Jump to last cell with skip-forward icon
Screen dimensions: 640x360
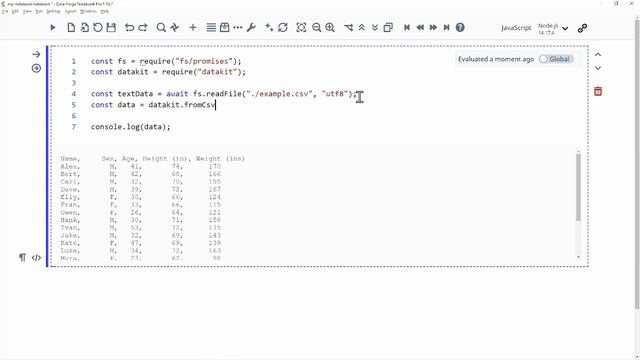[x=447, y=27]
